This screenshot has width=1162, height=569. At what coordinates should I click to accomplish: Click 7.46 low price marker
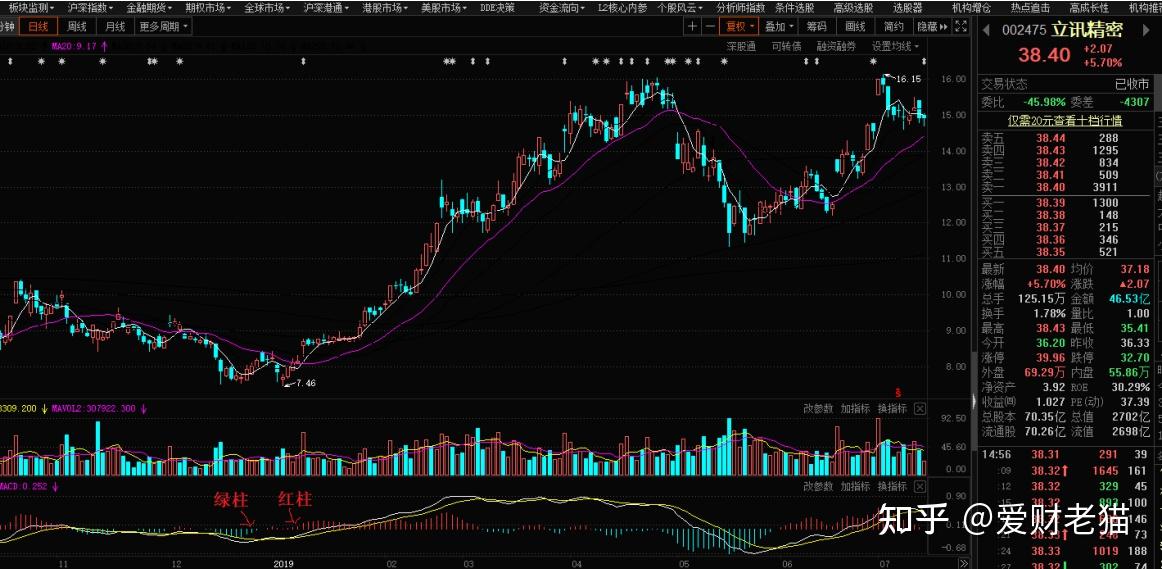[x=305, y=383]
